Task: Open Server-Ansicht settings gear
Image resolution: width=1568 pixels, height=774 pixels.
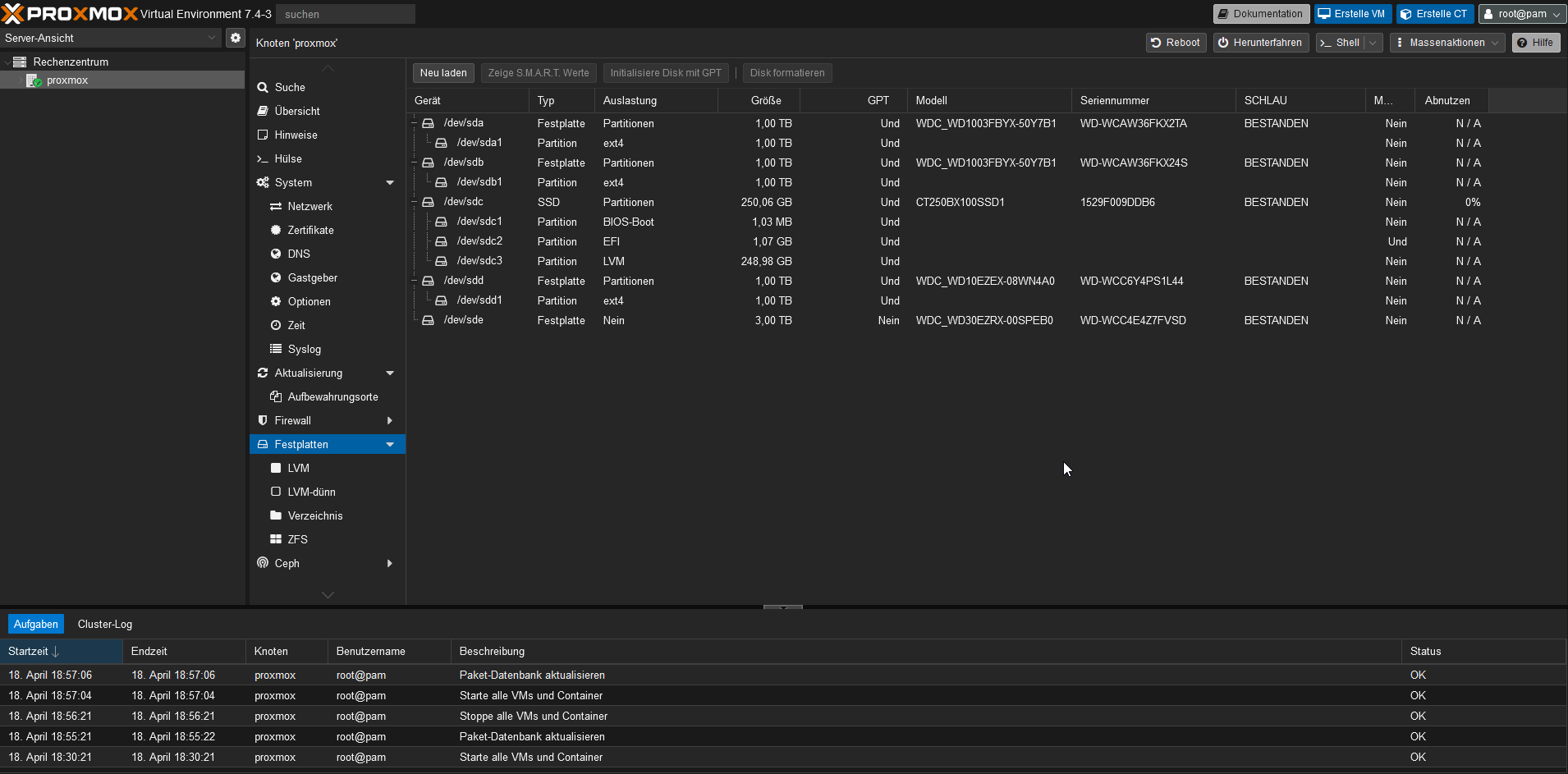Action: (236, 38)
